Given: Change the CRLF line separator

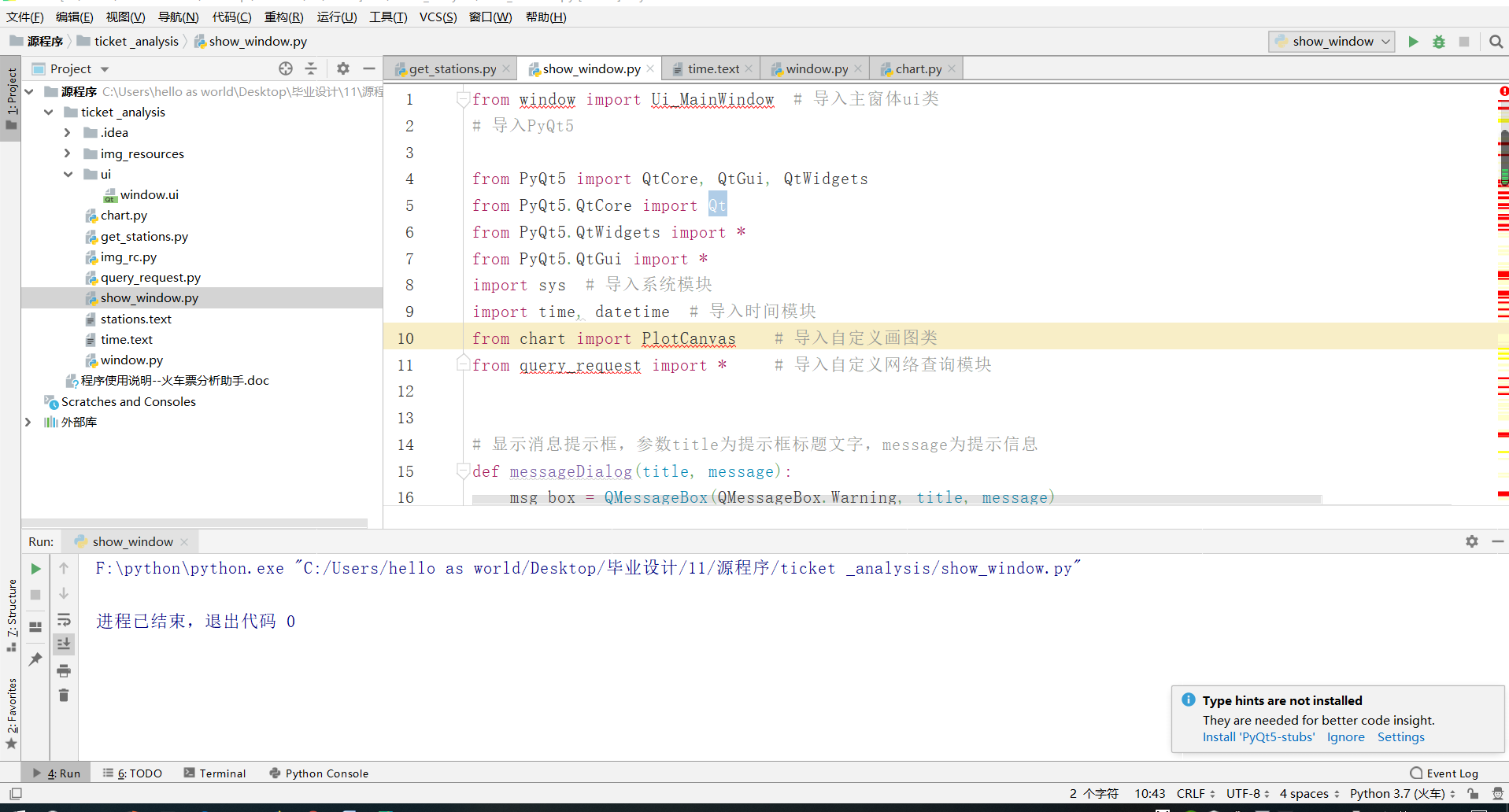Looking at the screenshot, I should (x=1195, y=794).
